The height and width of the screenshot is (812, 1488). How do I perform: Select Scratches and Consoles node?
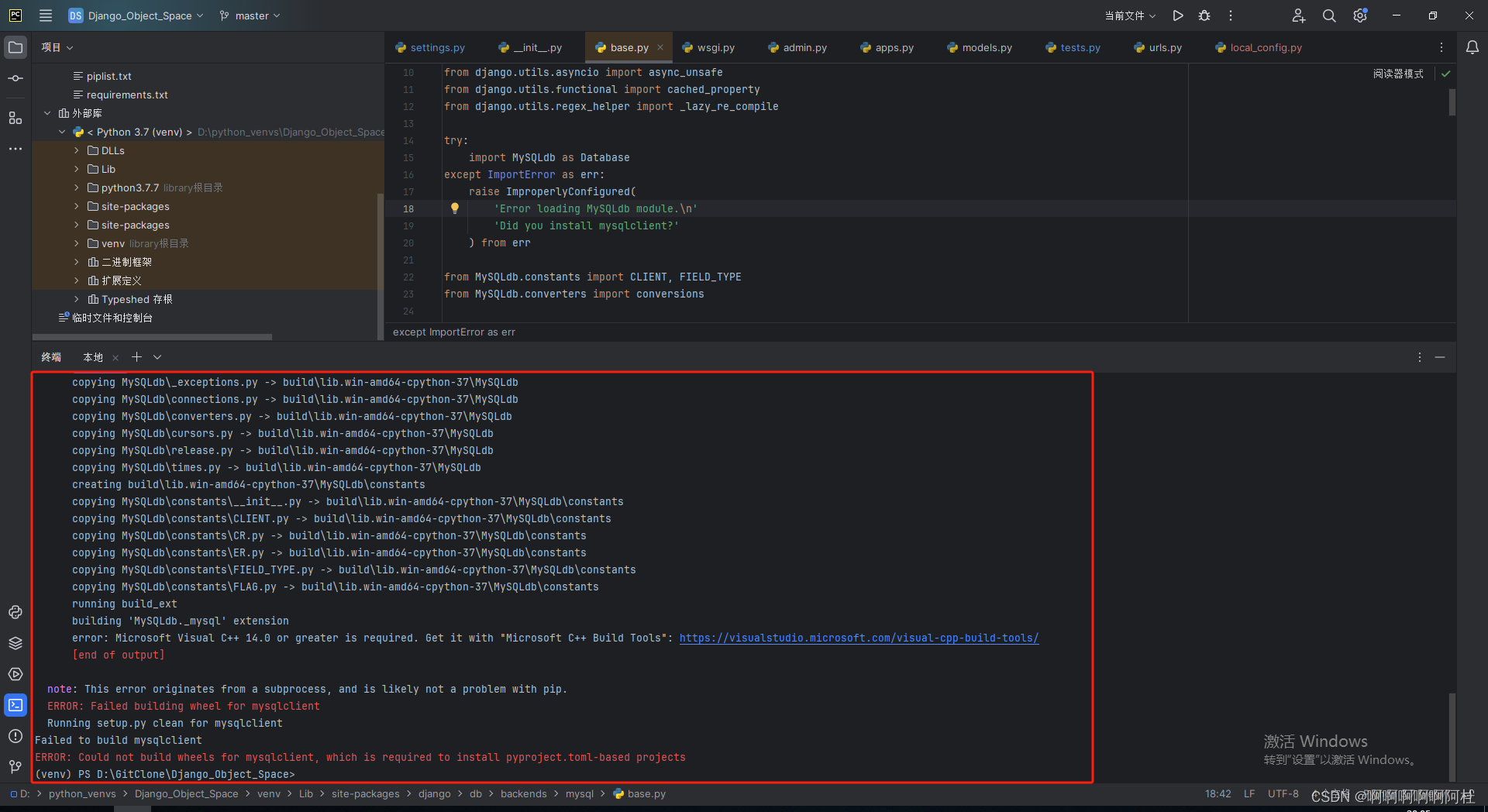(112, 318)
